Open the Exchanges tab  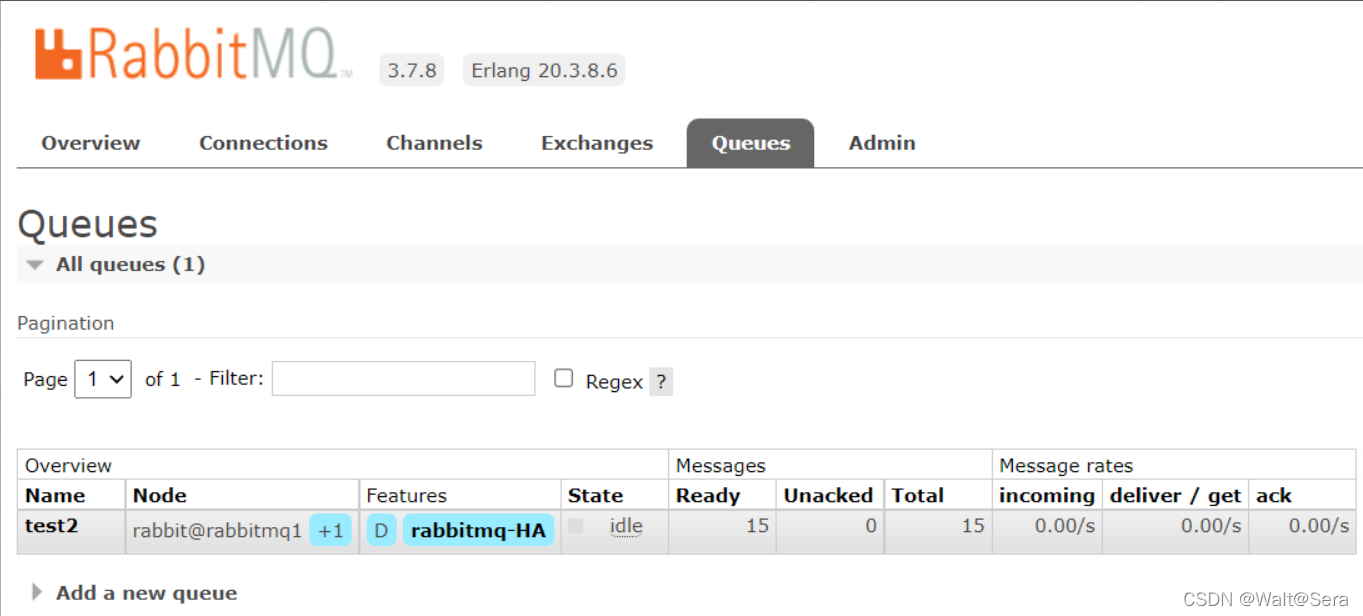[x=597, y=143]
